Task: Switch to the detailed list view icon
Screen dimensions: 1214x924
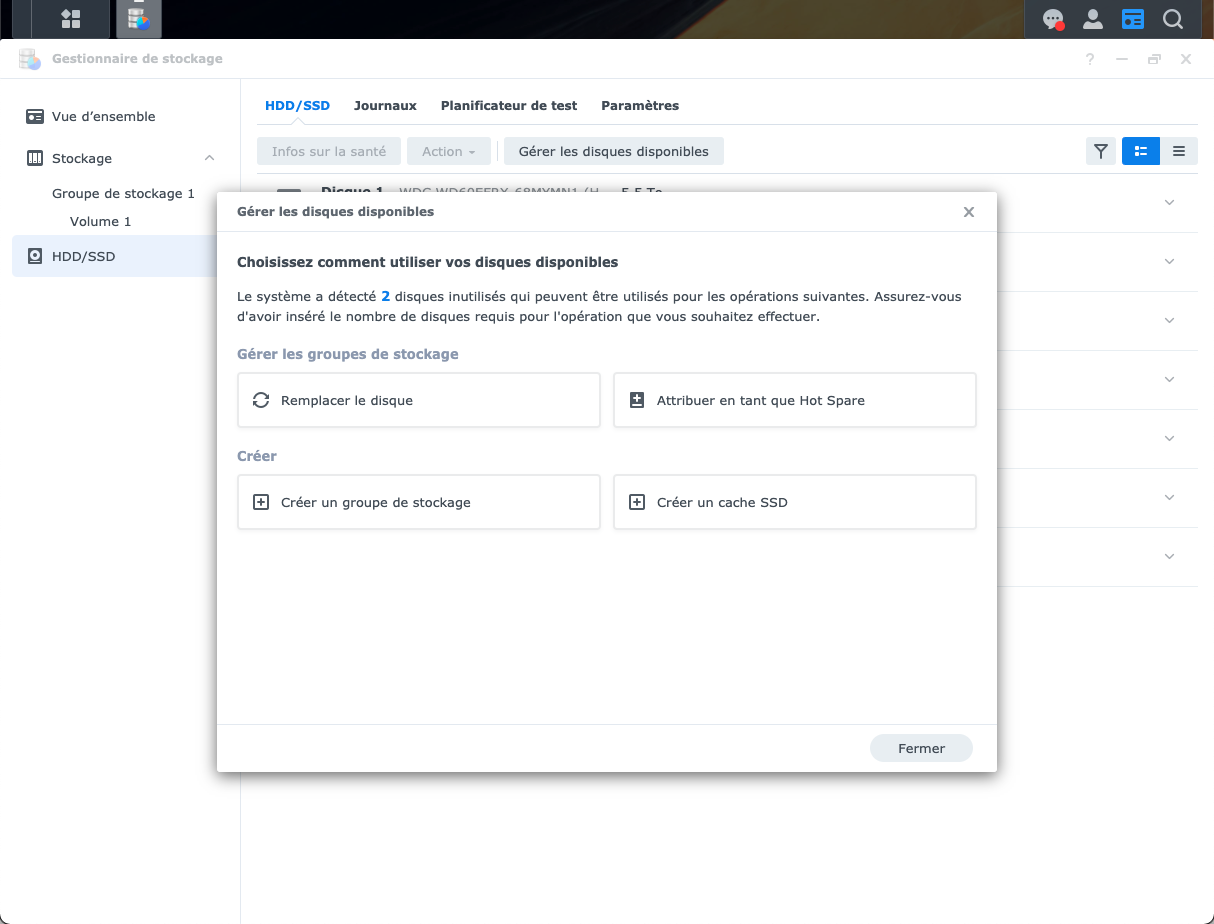Action: 1140,151
